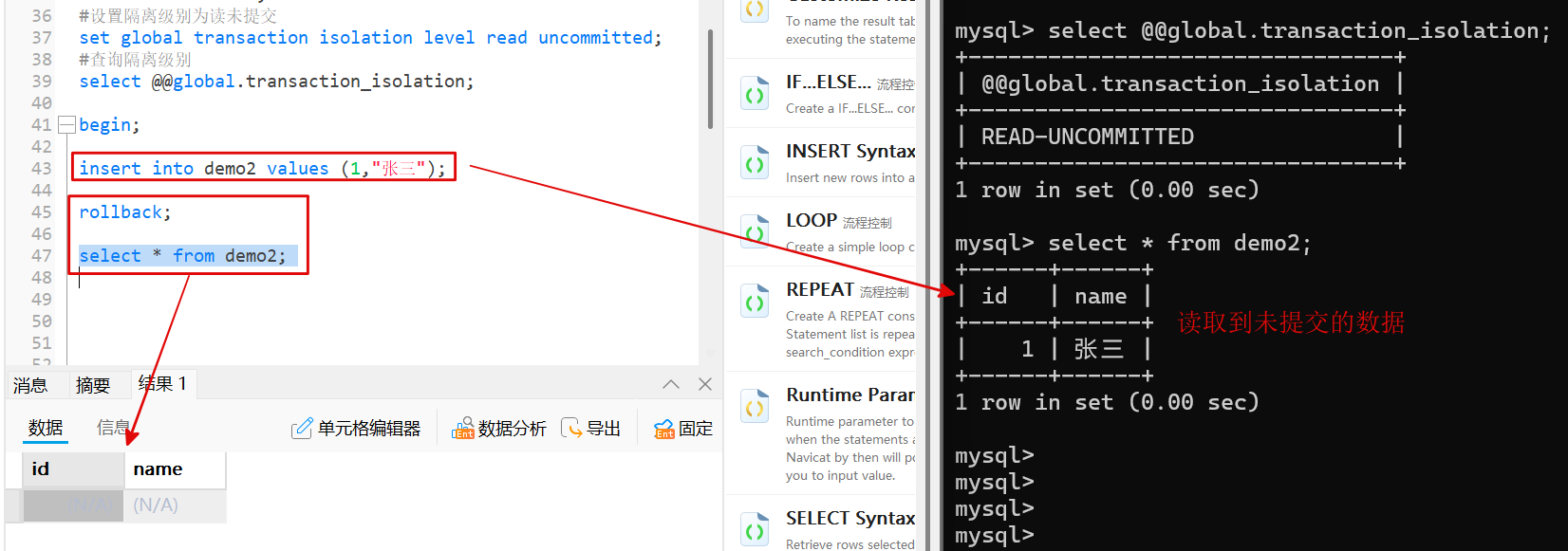Click 'select * from demo2;' in terminal

[1180, 244]
